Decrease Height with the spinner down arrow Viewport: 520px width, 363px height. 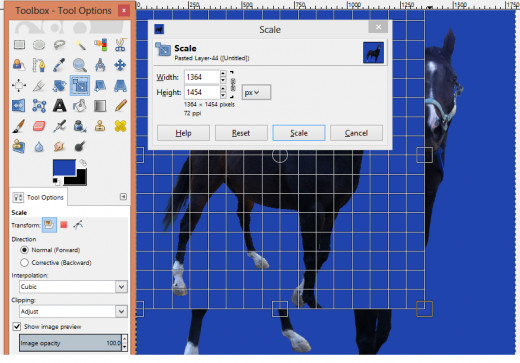tap(223, 96)
